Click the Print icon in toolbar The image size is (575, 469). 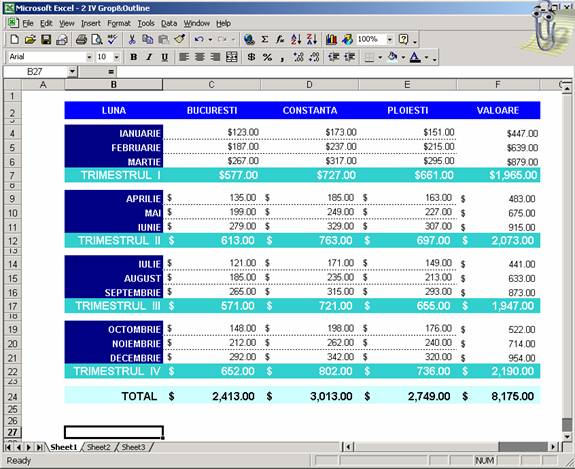click(x=81, y=39)
